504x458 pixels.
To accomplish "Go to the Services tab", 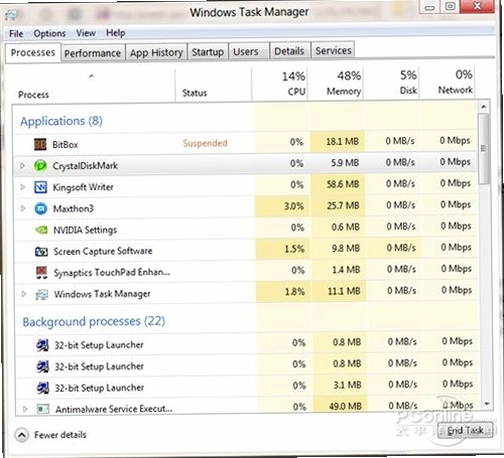I will click(x=333, y=51).
